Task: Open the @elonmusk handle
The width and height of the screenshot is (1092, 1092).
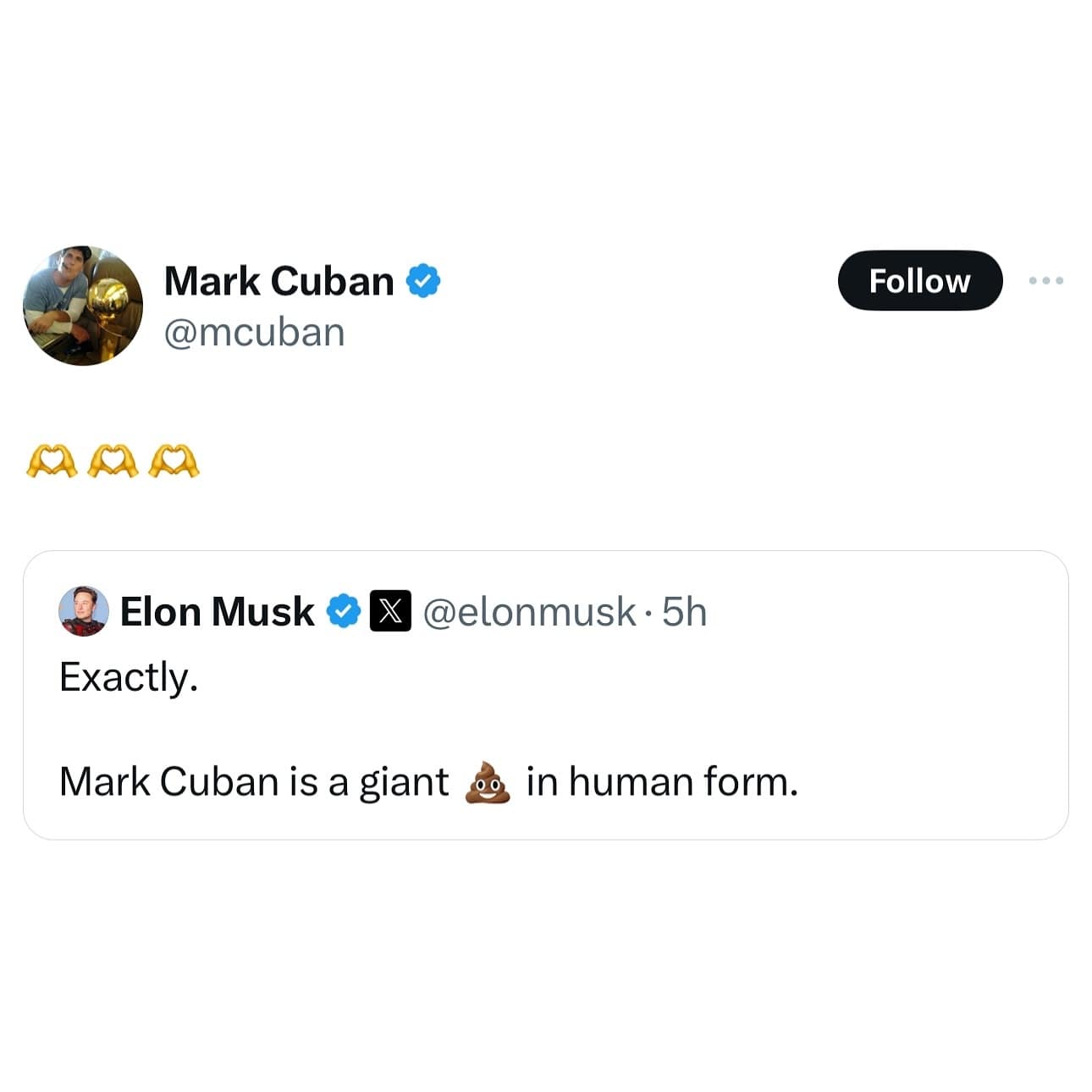Action: 528,611
